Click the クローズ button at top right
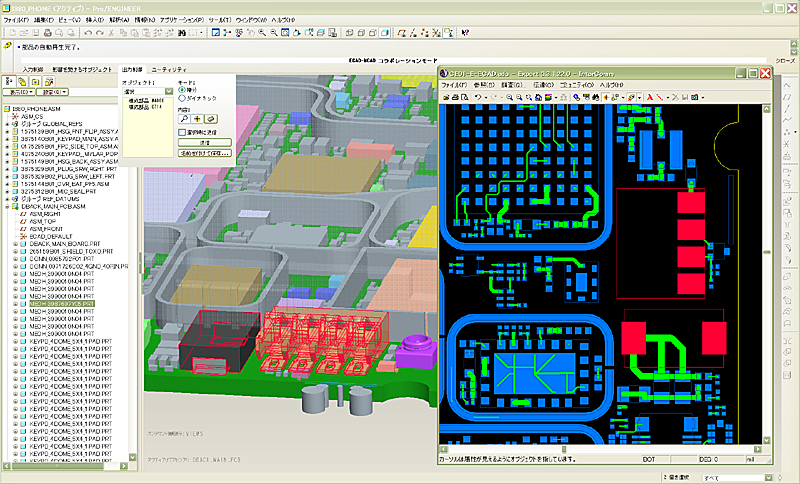Image resolution: width=800 pixels, height=484 pixels. click(785, 60)
